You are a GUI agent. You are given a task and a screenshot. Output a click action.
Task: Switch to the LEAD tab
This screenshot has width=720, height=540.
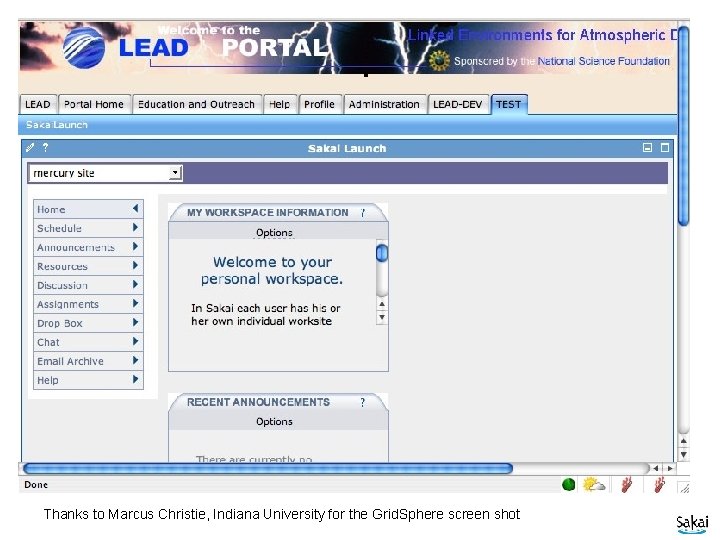38,104
